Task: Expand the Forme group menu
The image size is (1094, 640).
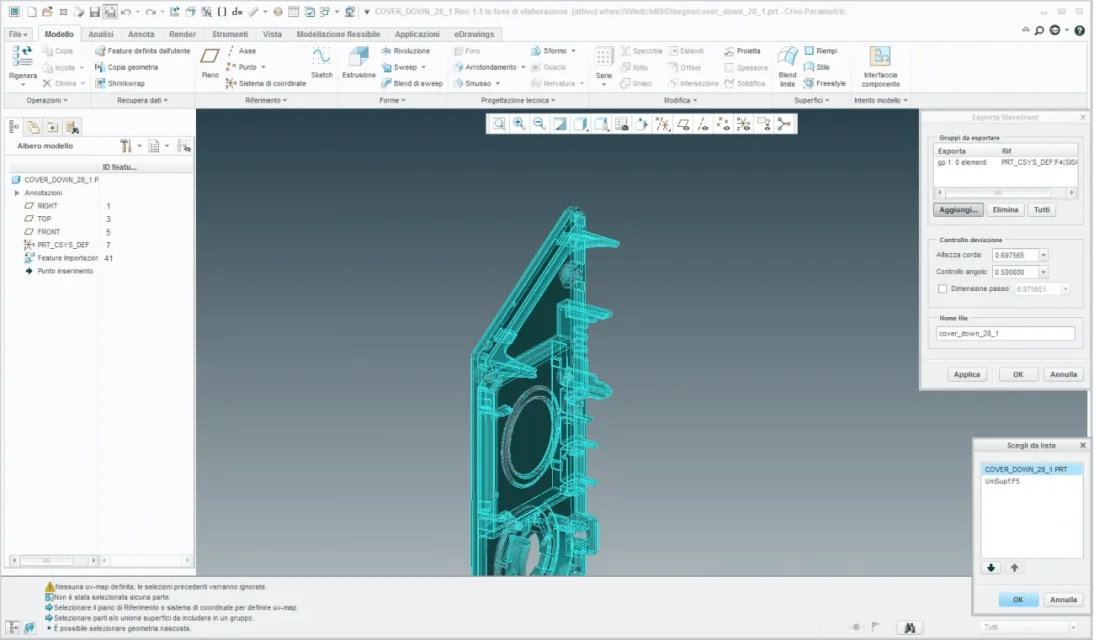Action: point(392,101)
